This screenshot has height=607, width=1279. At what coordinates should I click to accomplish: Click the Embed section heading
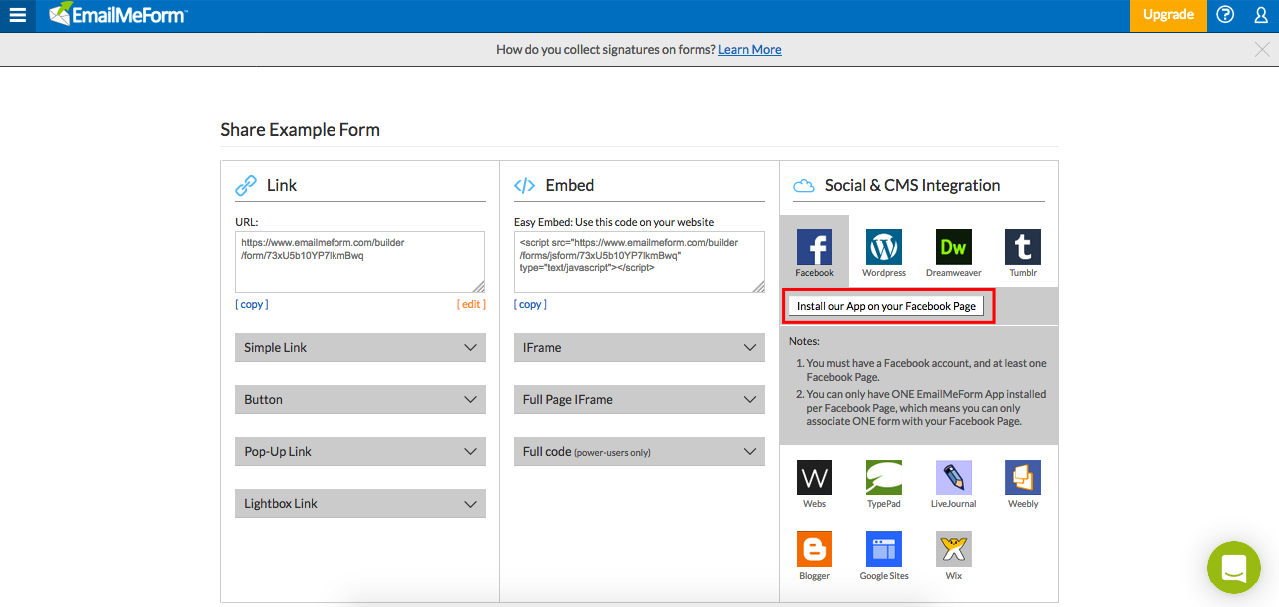pos(570,185)
